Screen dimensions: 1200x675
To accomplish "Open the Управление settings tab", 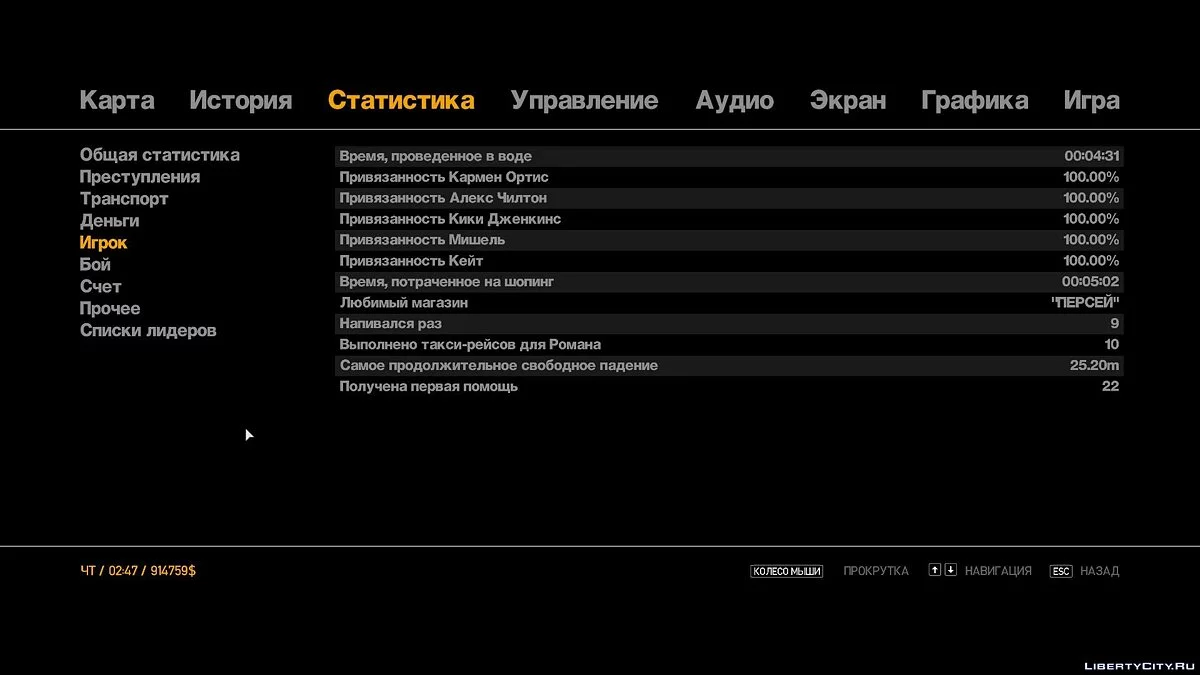I will (x=584, y=101).
